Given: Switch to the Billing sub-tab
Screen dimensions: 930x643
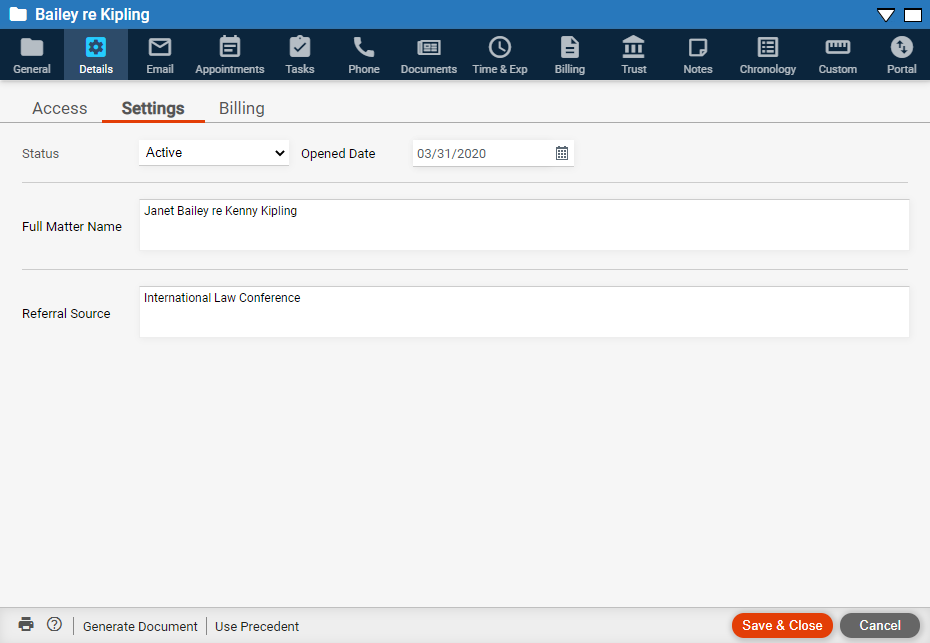Looking at the screenshot, I should (242, 109).
